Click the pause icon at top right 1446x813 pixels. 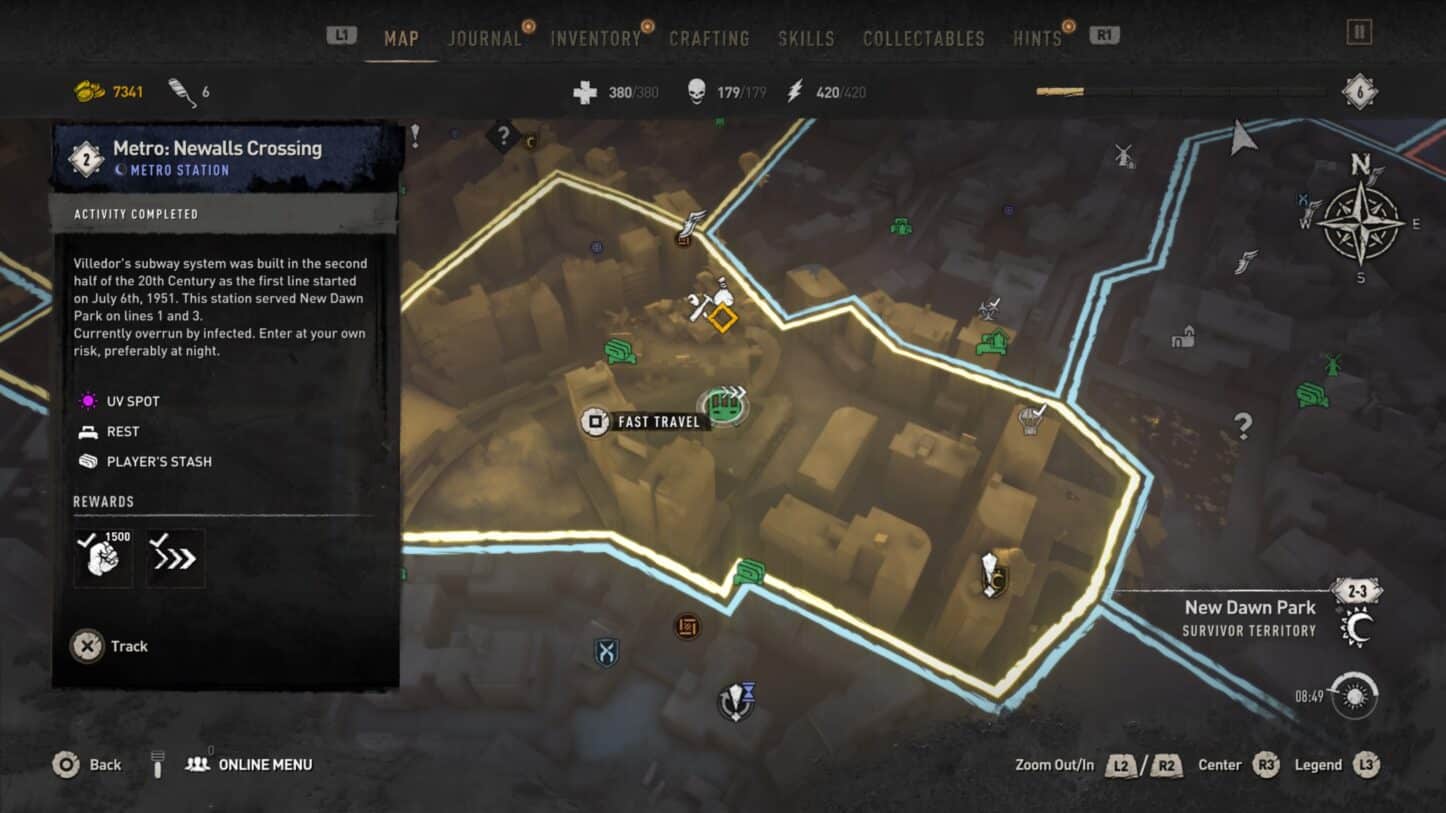(1358, 32)
